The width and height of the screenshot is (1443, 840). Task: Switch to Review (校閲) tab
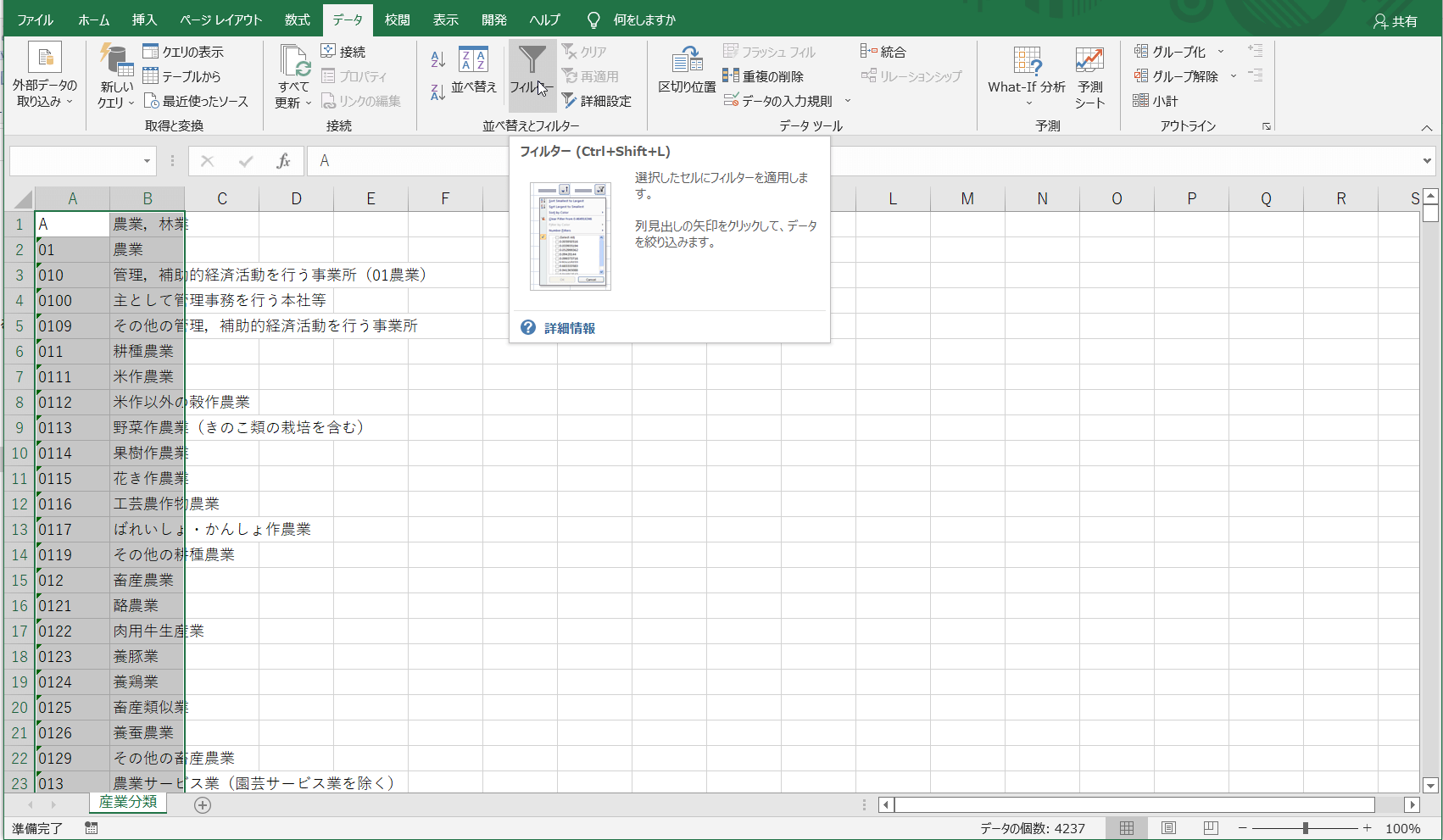click(x=397, y=19)
